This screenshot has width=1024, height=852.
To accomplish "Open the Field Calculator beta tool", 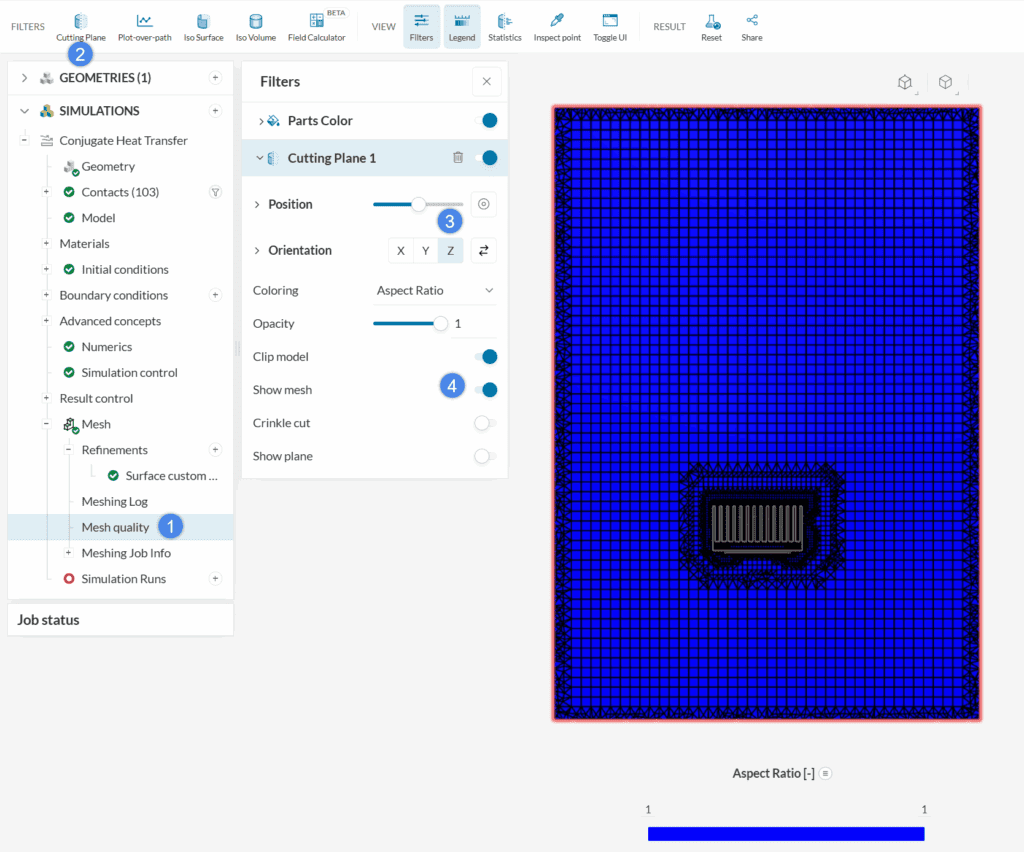I will coord(316,25).
